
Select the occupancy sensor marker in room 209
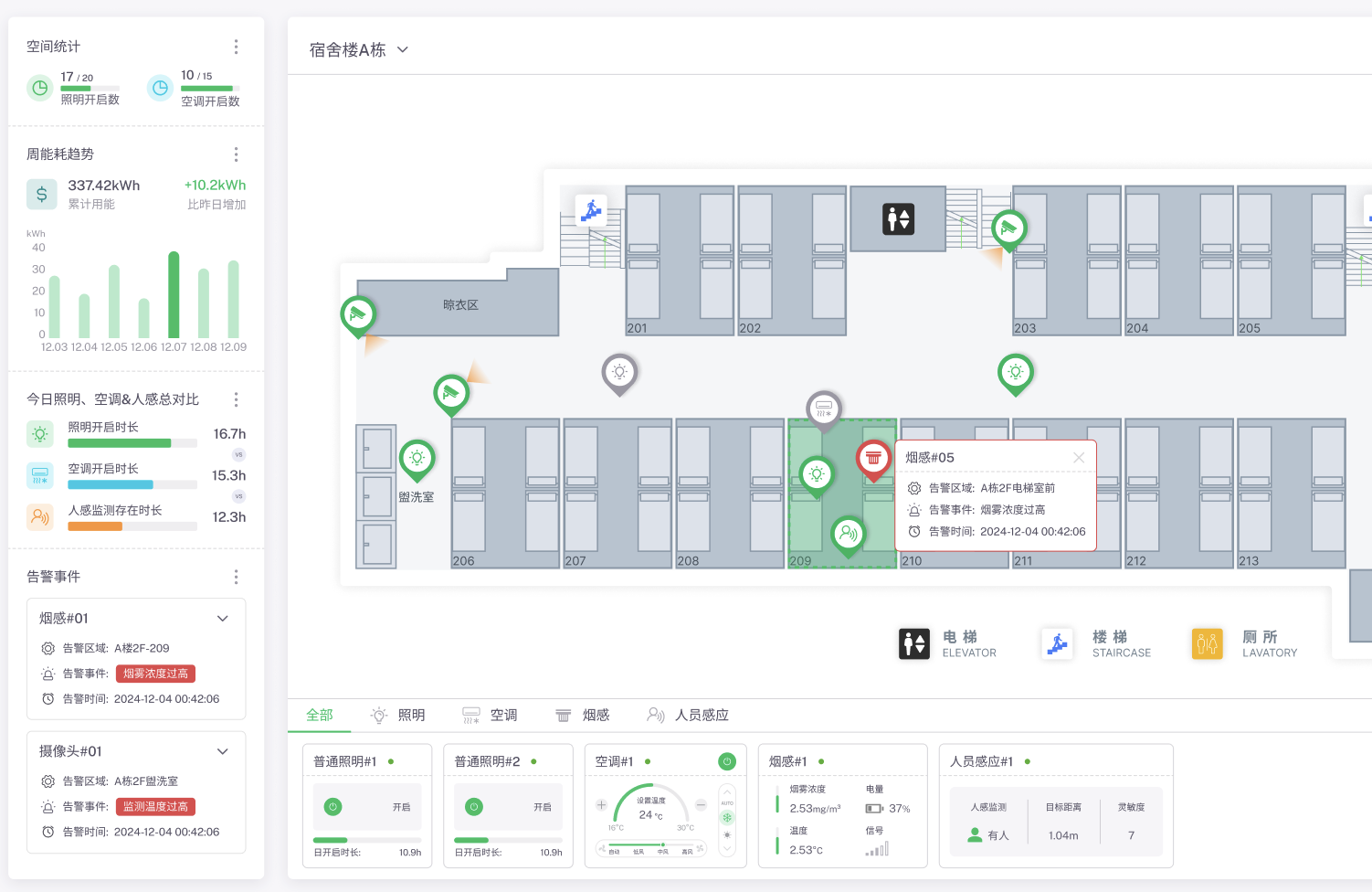click(848, 533)
